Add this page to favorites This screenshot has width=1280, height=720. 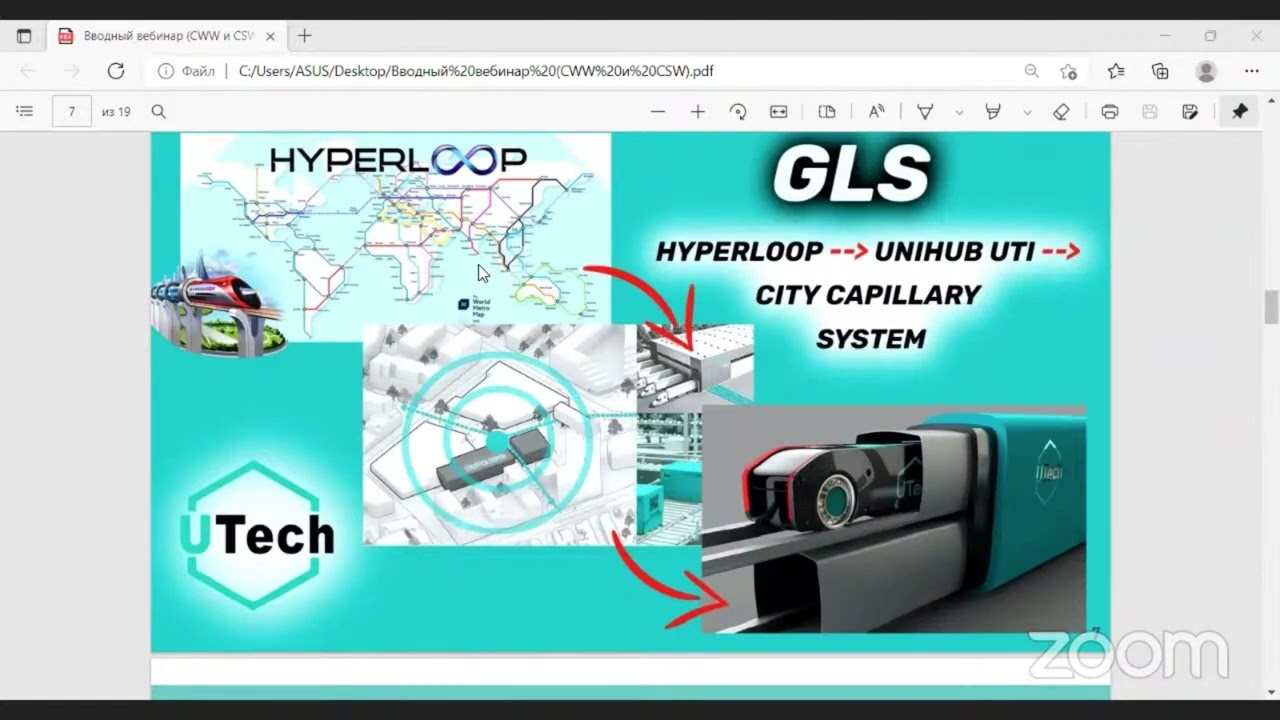pos(1068,71)
